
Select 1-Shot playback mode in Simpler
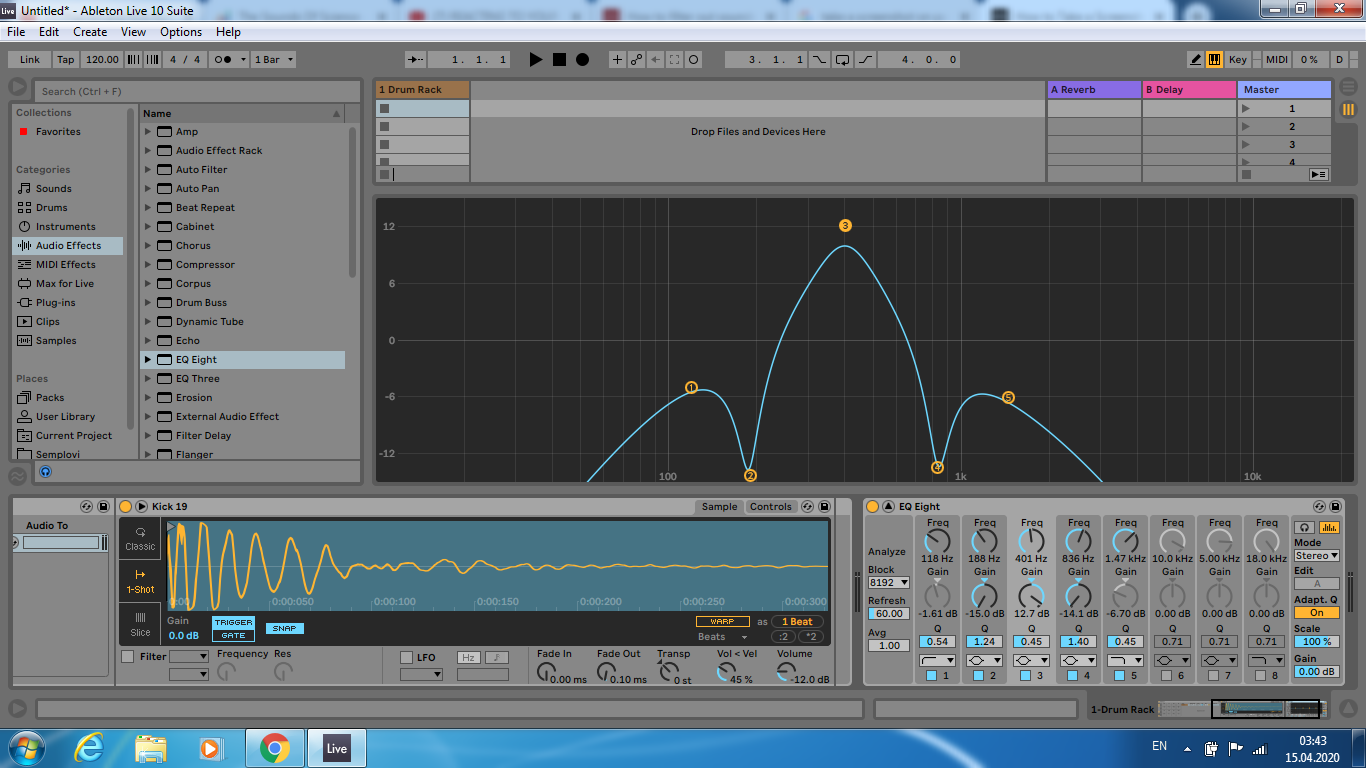(140, 581)
